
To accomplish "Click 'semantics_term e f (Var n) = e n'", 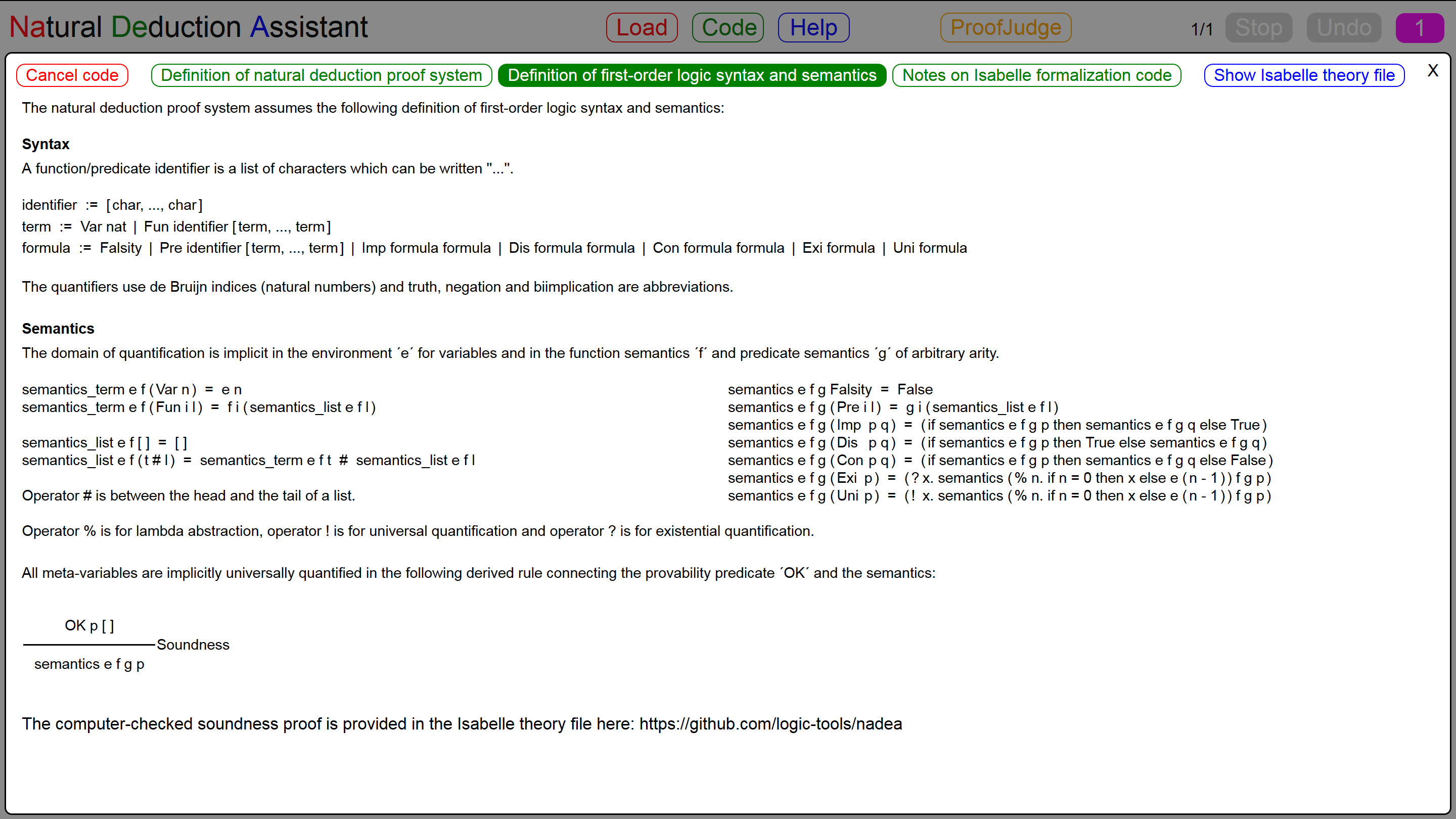I will point(131,389).
